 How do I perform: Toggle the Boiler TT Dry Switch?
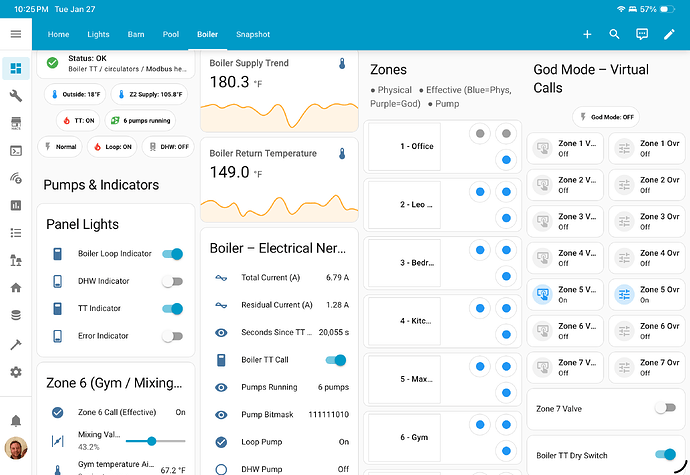pyautogui.click(x=665, y=455)
